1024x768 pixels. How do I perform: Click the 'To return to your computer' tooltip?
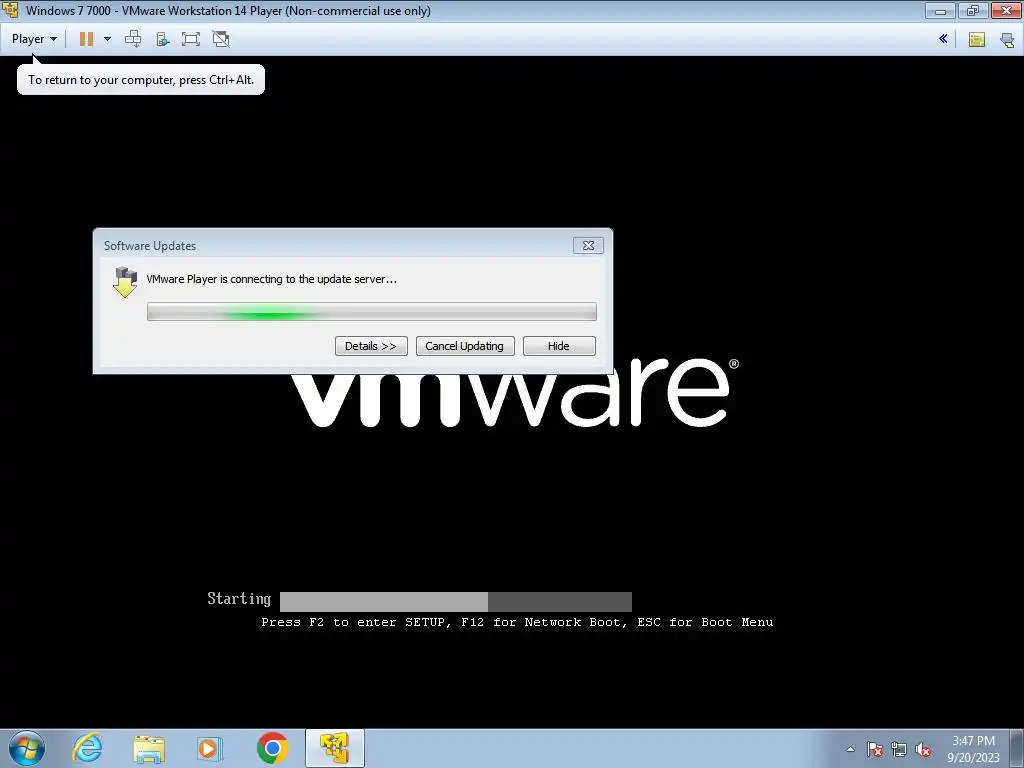click(x=141, y=80)
